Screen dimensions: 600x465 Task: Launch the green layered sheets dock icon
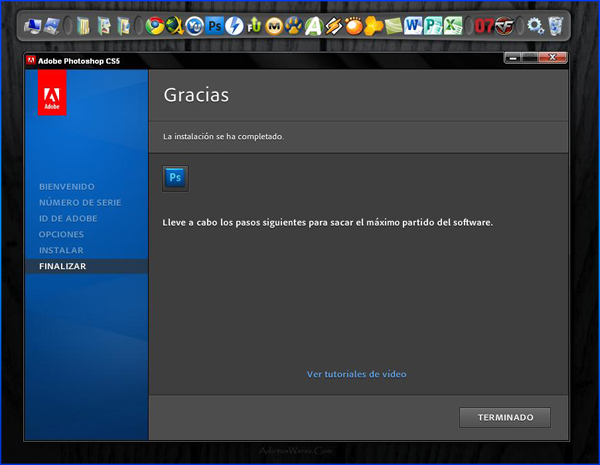pyautogui.click(x=393, y=26)
